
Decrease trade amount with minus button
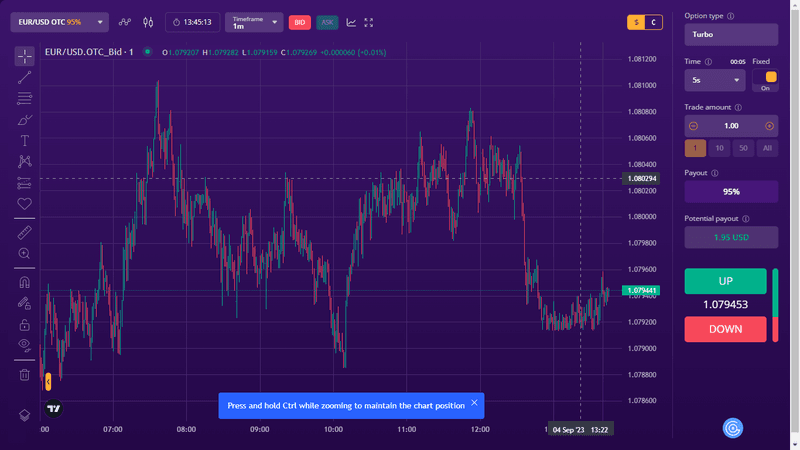click(693, 126)
